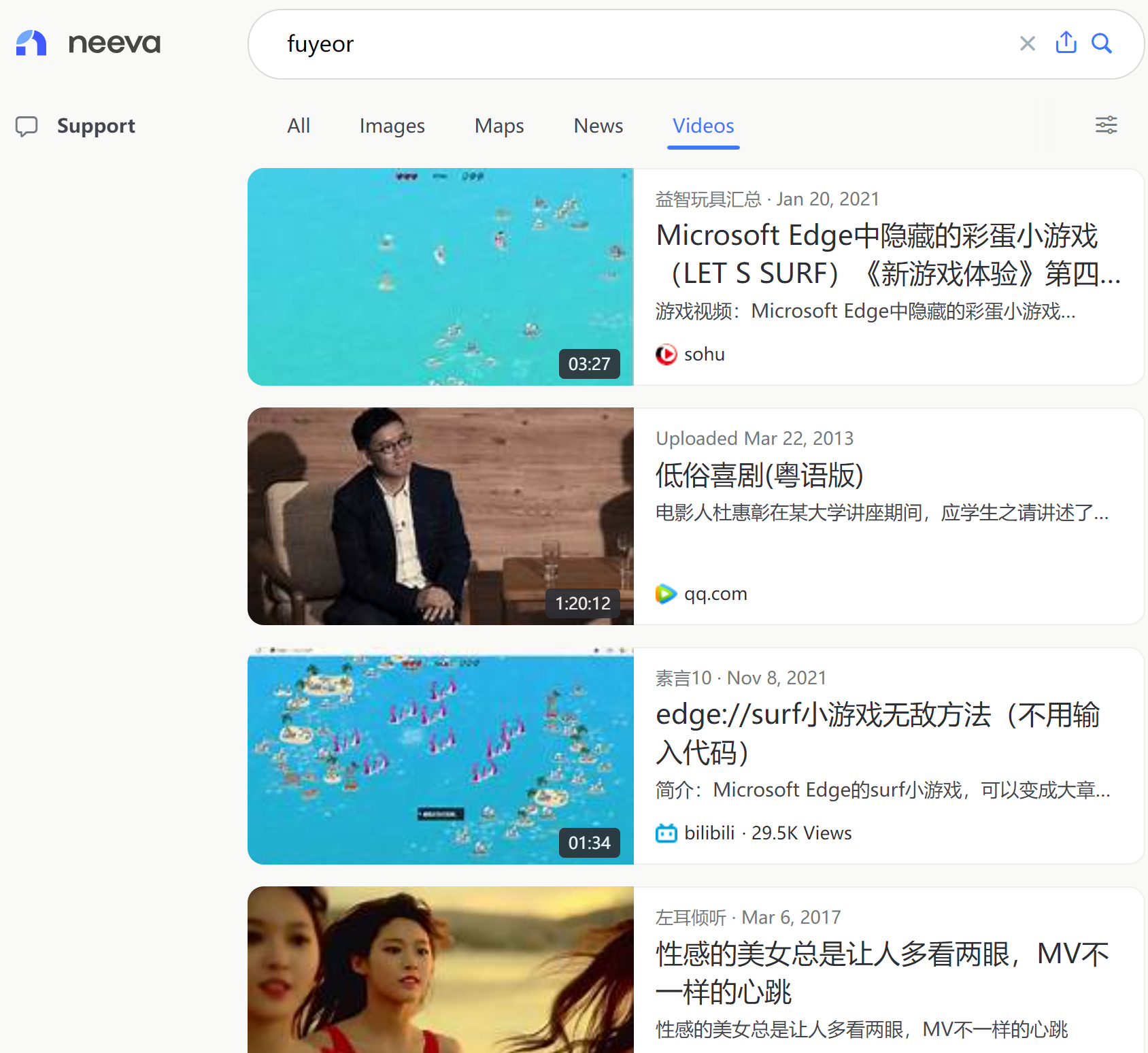
Task: Open the surf game thumbnail lasting 03:27
Action: (x=441, y=277)
